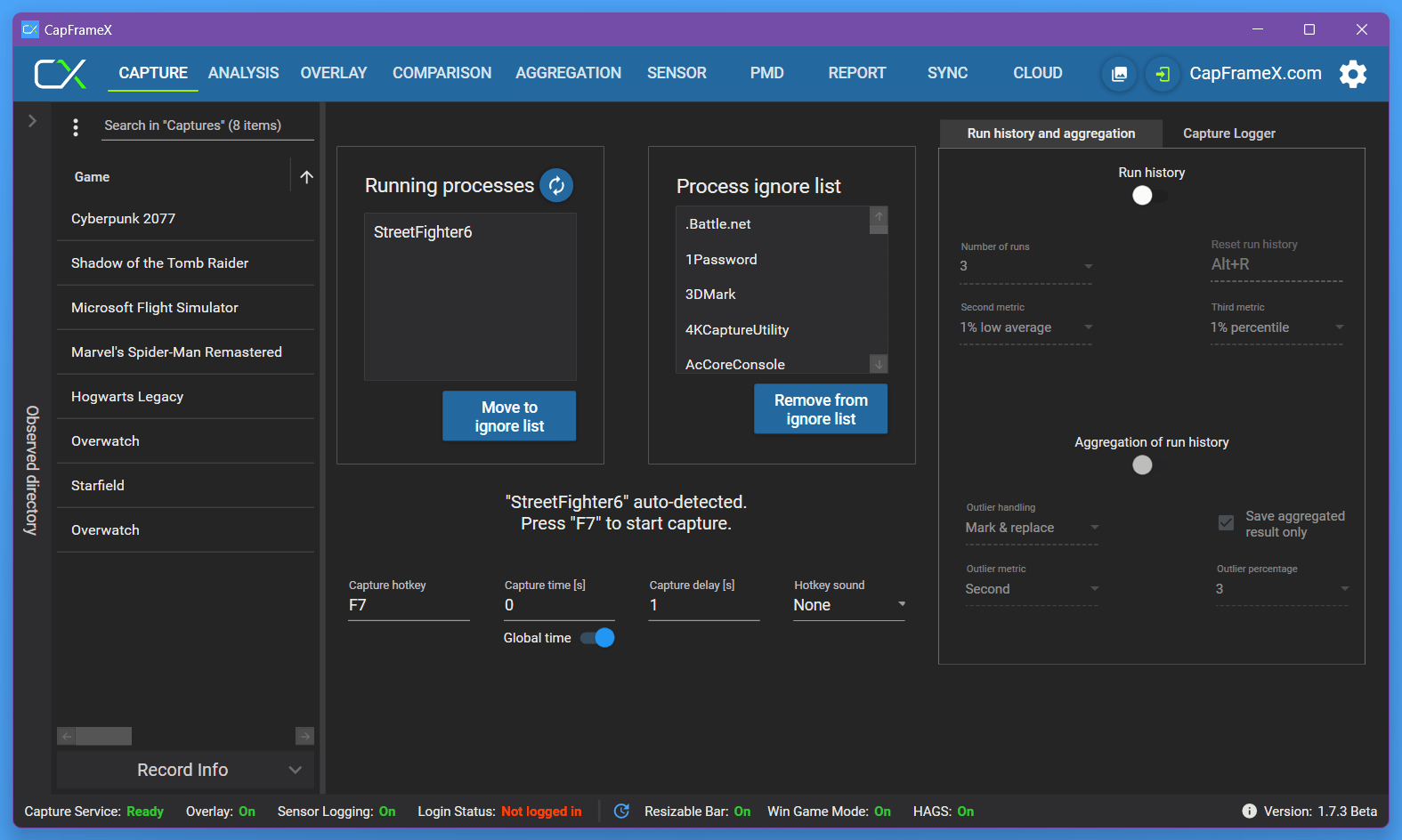
Task: Refresh the running processes list
Action: click(556, 185)
